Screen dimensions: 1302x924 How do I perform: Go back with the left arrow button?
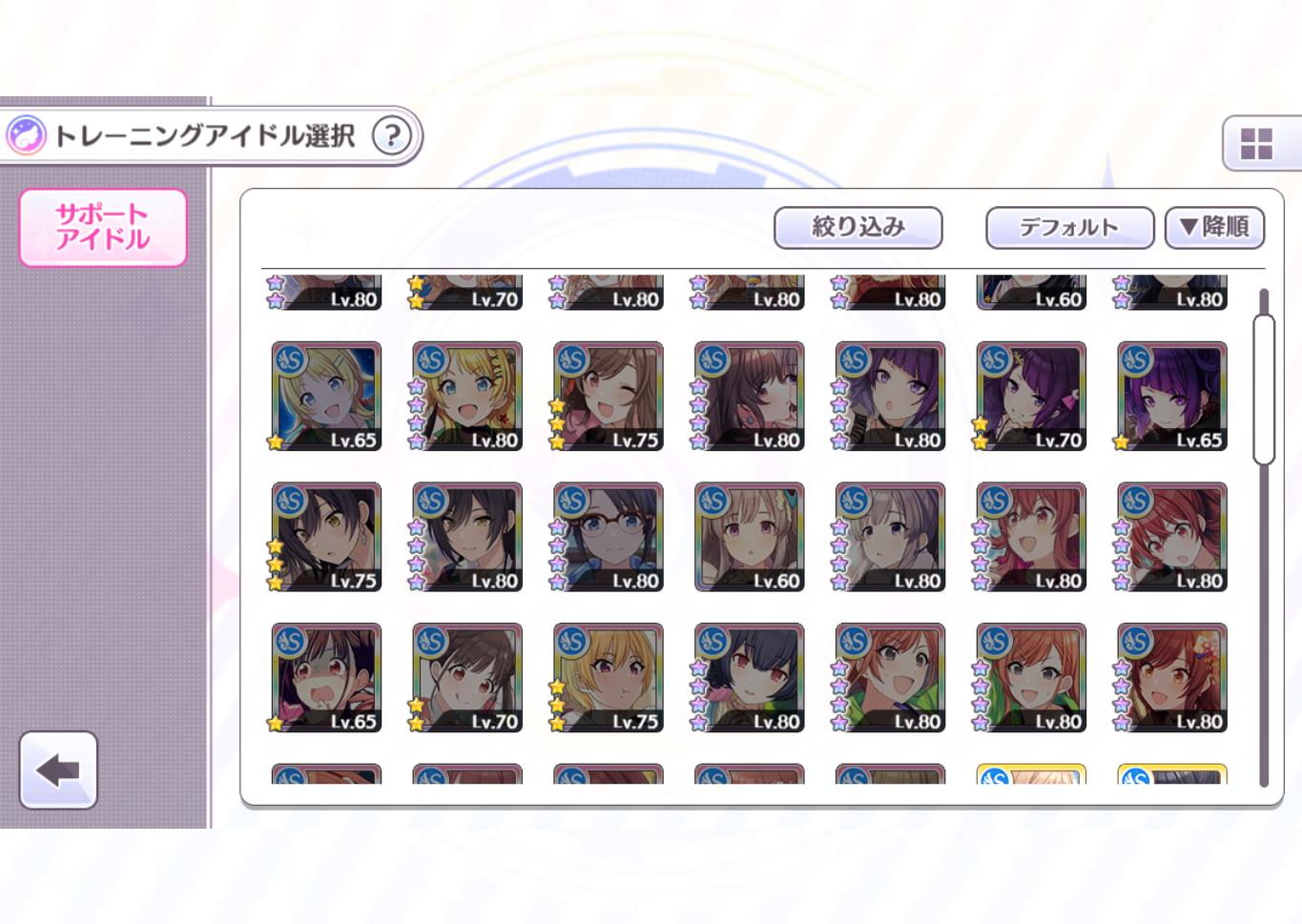(58, 770)
